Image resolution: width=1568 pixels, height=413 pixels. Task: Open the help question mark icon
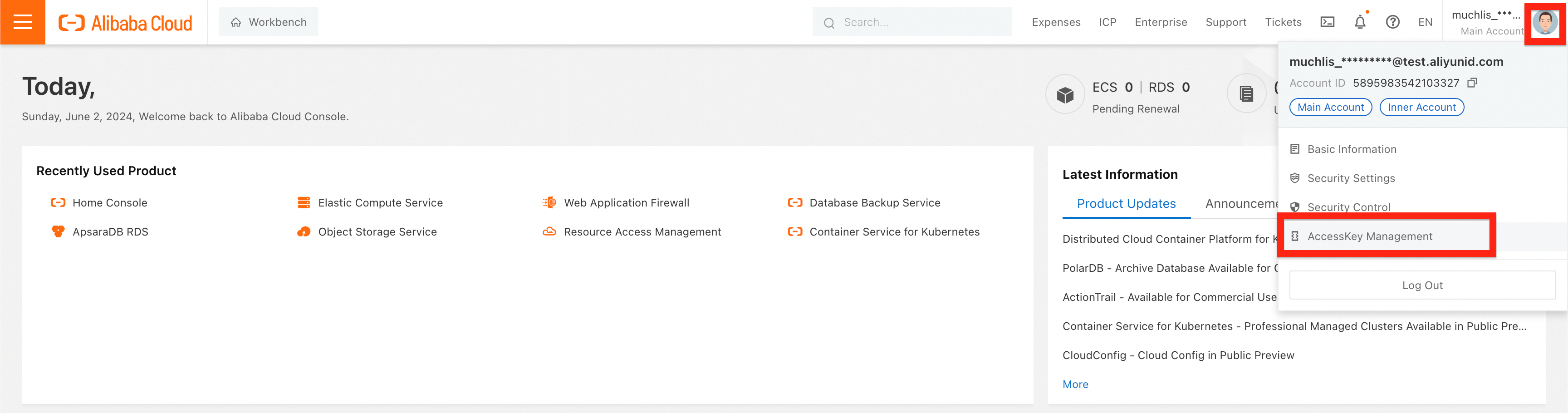[1392, 22]
